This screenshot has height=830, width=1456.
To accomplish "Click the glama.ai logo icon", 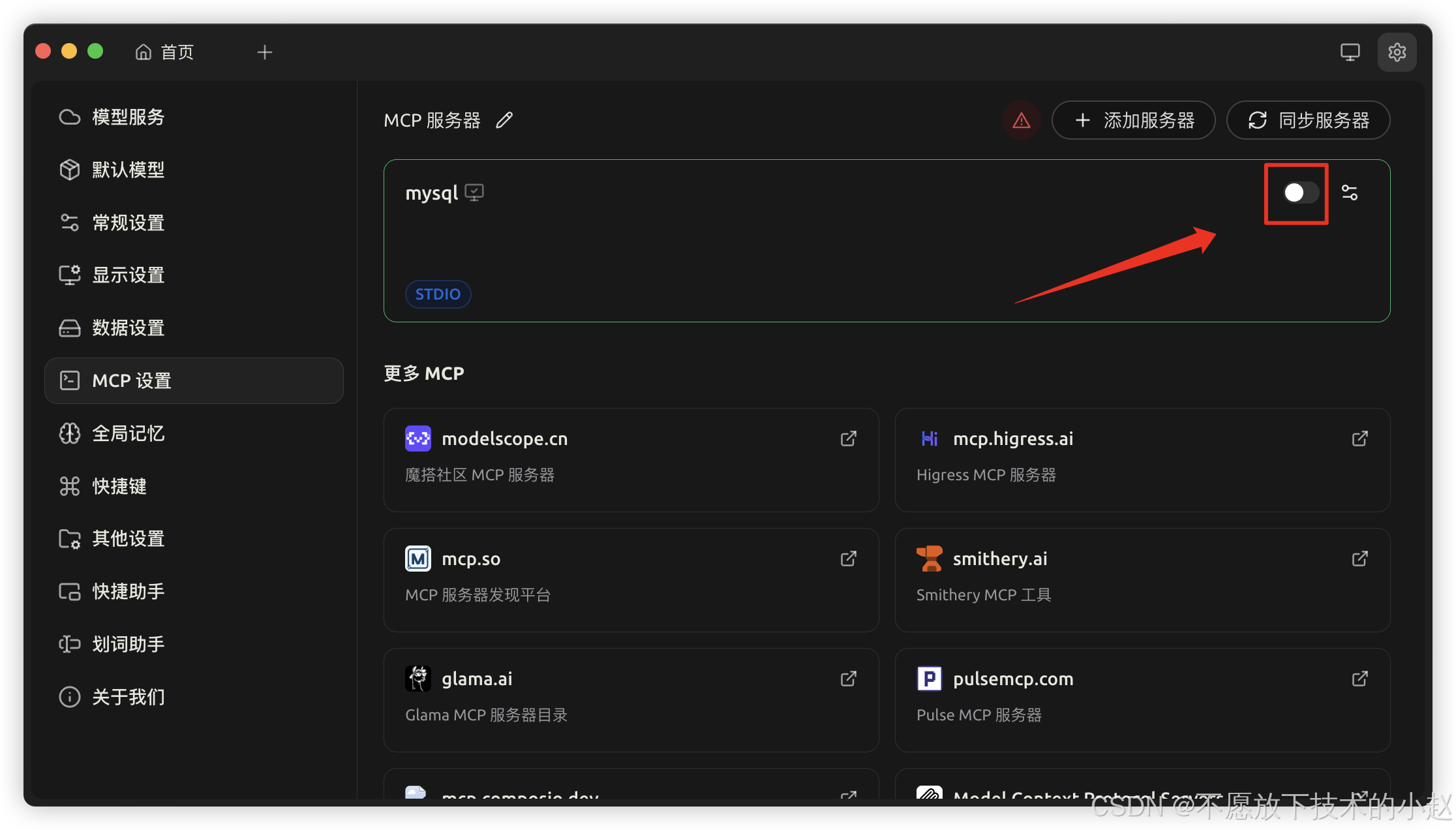I will click(x=418, y=679).
